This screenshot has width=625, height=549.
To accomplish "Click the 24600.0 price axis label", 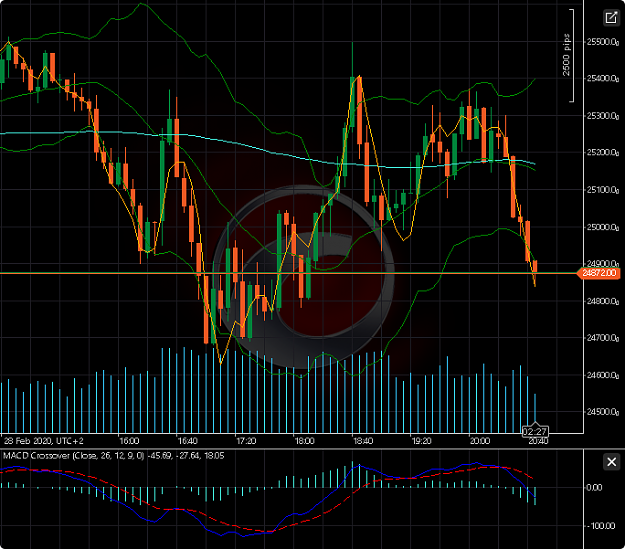I will (x=602, y=375).
